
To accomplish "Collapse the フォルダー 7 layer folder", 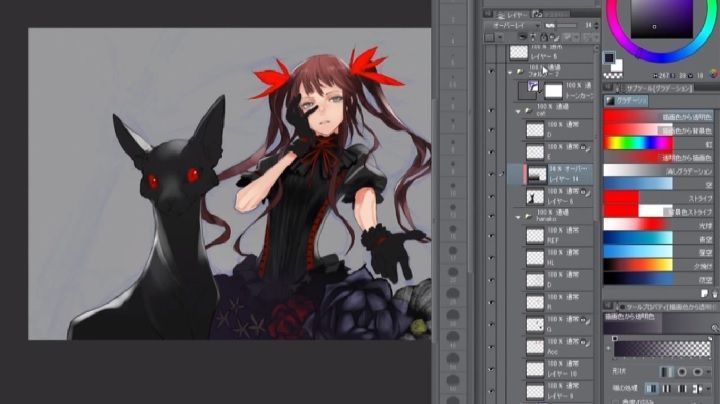I will (510, 72).
